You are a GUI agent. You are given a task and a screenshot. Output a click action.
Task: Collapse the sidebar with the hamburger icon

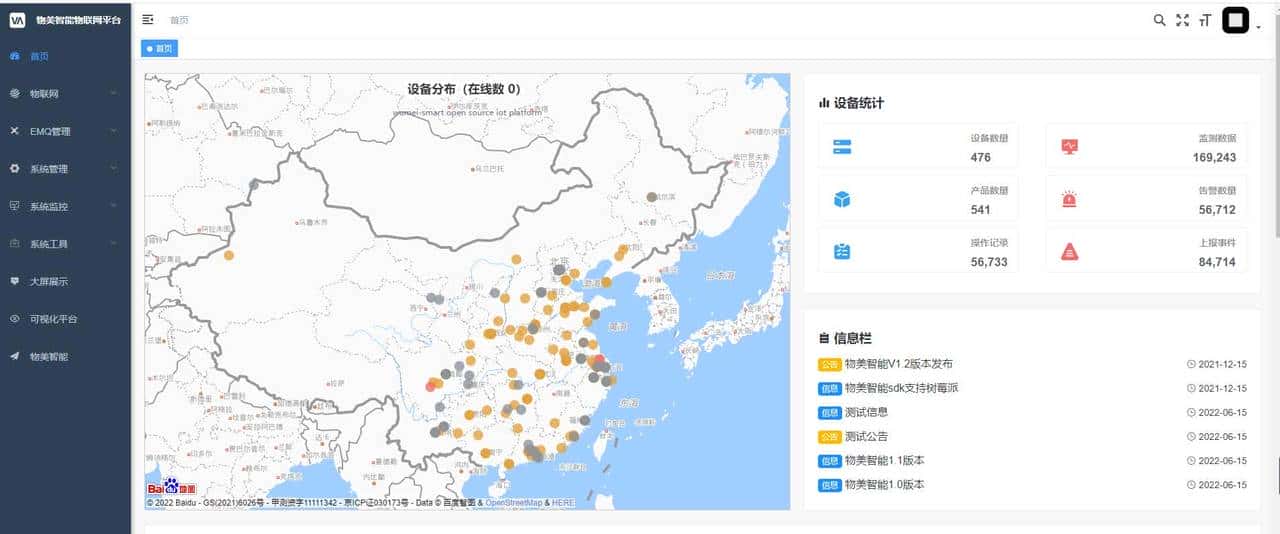click(148, 19)
